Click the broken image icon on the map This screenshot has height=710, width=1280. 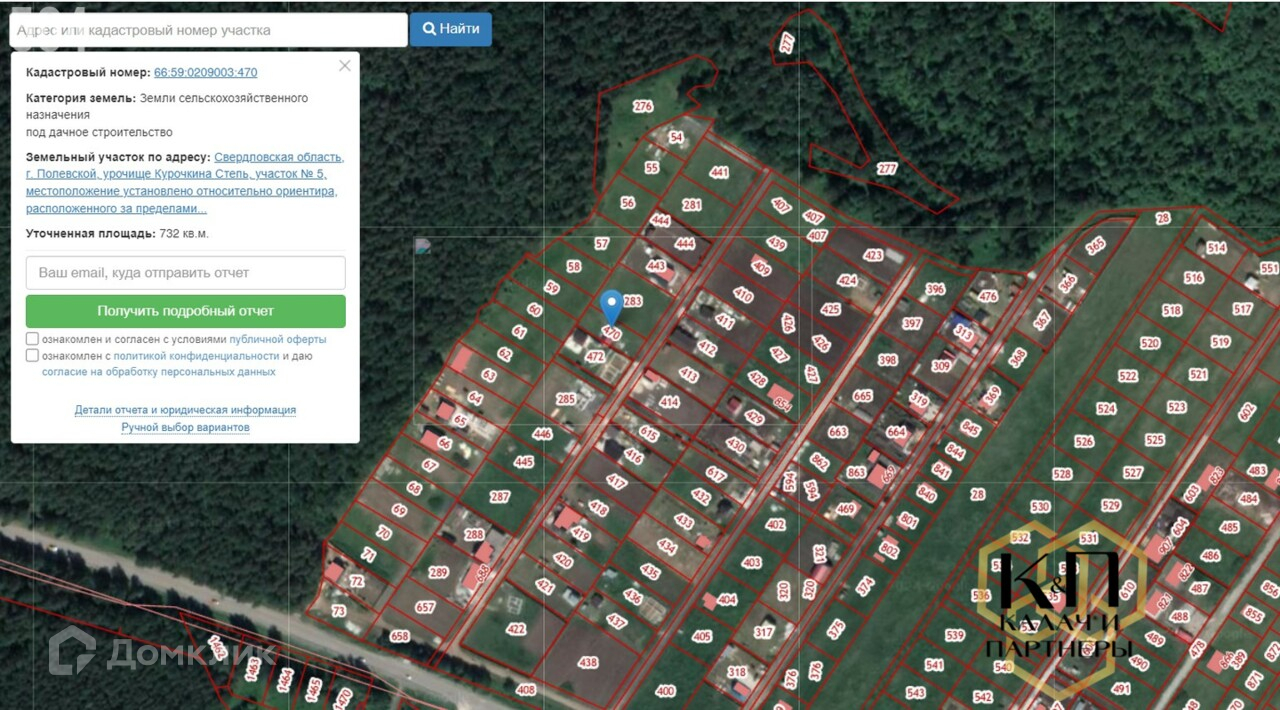(422, 245)
